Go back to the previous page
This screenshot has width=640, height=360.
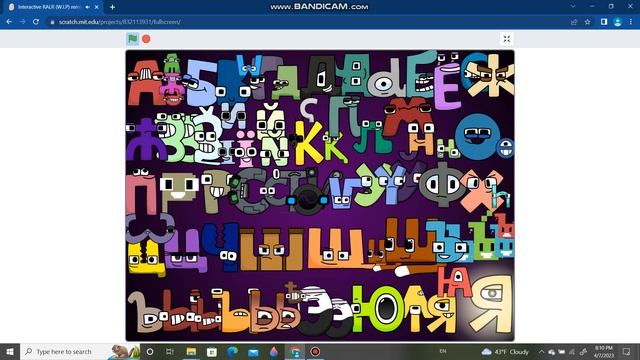pyautogui.click(x=9, y=22)
